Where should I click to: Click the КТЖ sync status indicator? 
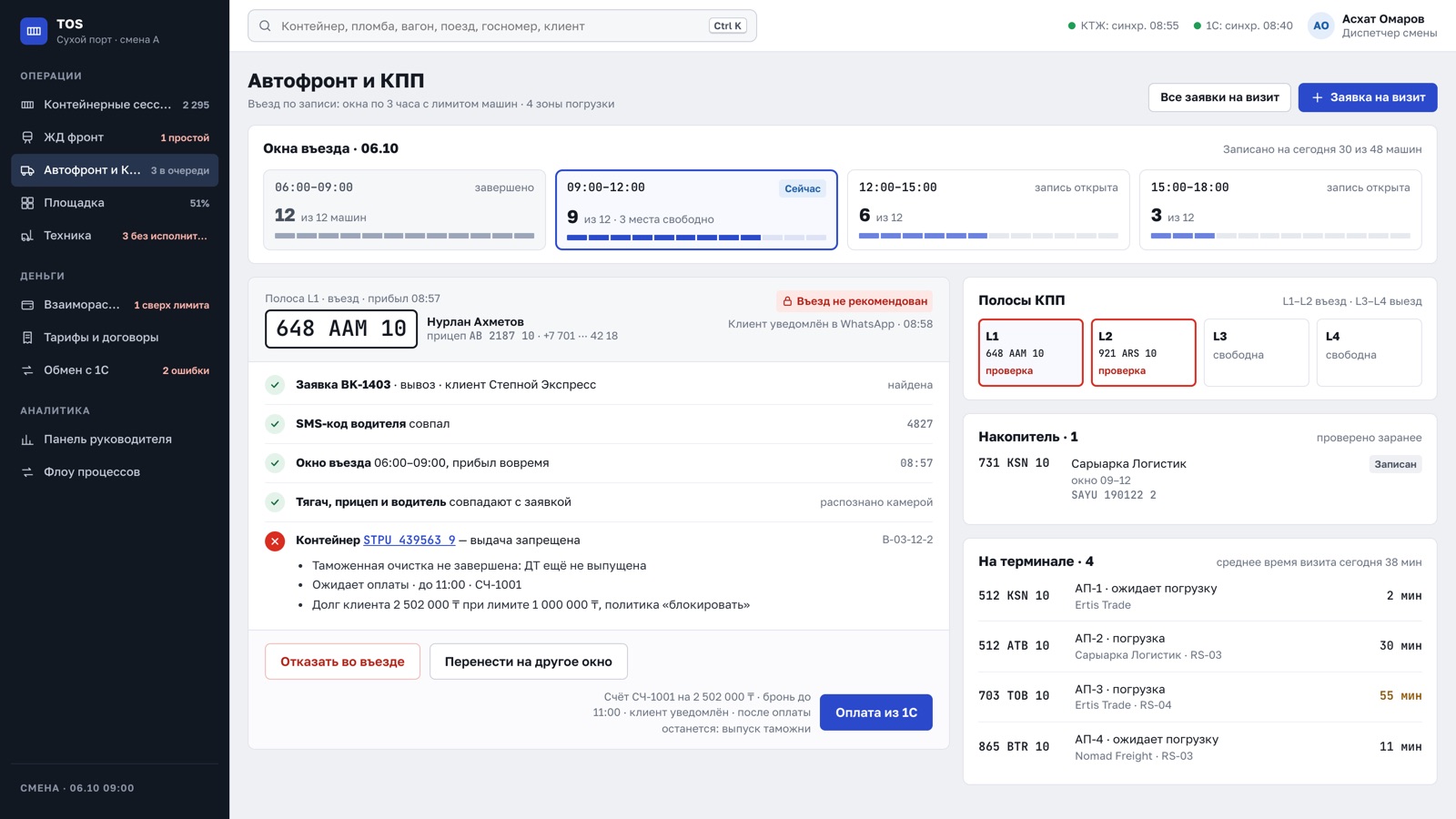tap(1123, 26)
